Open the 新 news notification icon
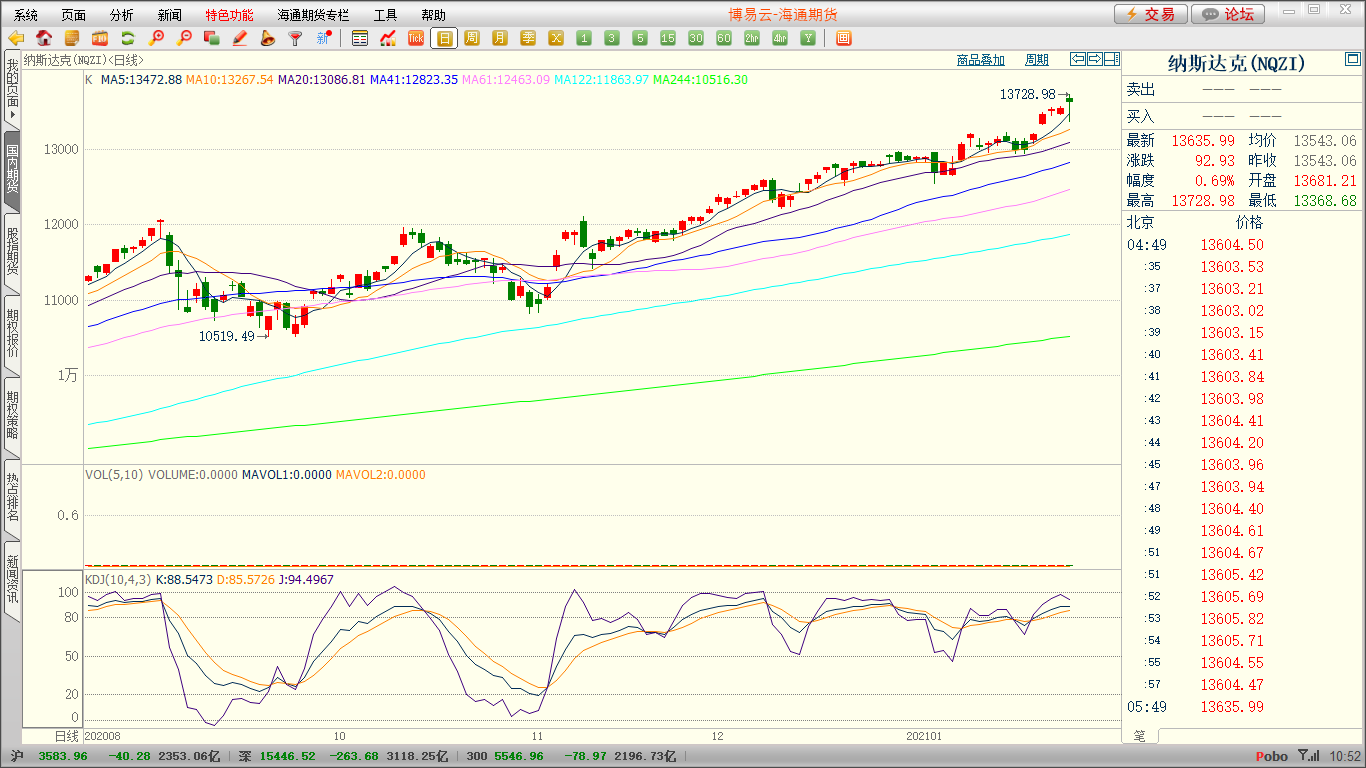Viewport: 1366px width, 768px height. (323, 38)
